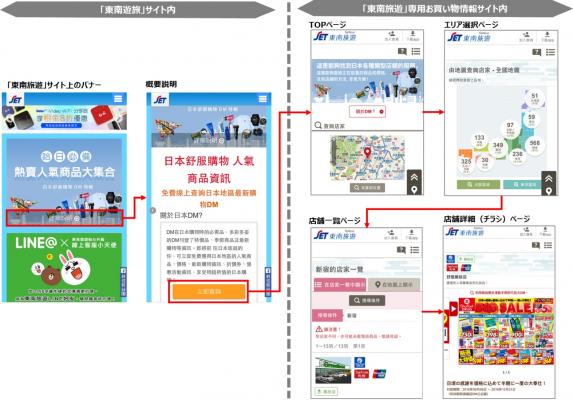Select the 51 region bubble on area map
This screenshot has height=400, width=573.
535,98
